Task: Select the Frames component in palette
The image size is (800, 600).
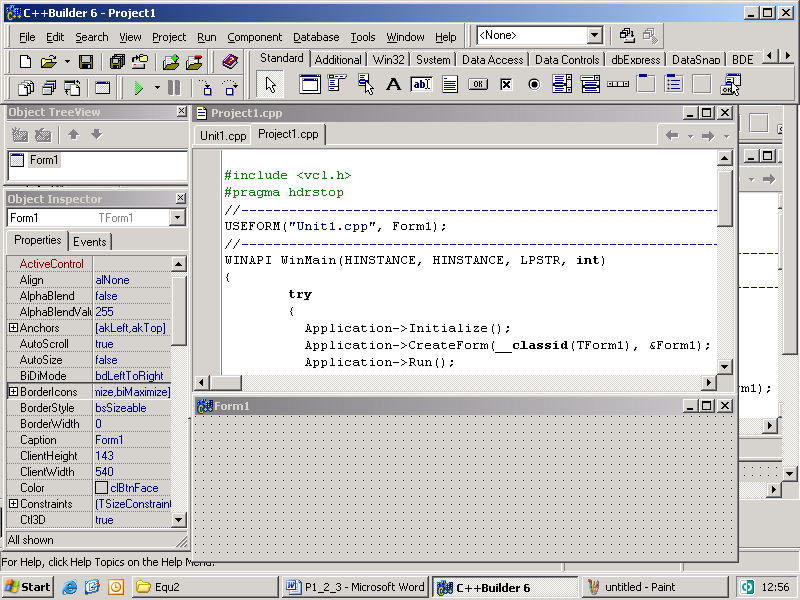Action: pyautogui.click(x=310, y=84)
